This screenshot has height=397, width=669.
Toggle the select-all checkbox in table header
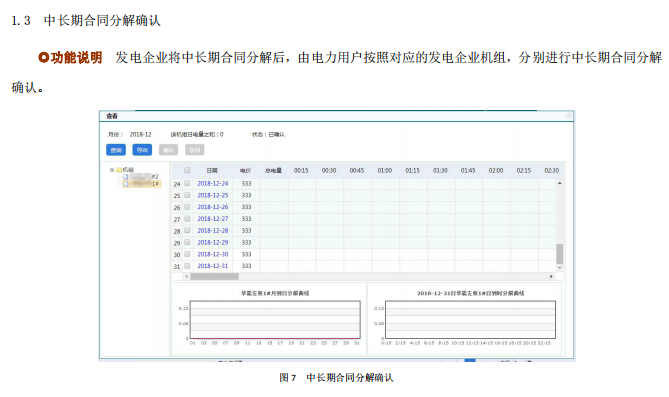pyautogui.click(x=187, y=170)
